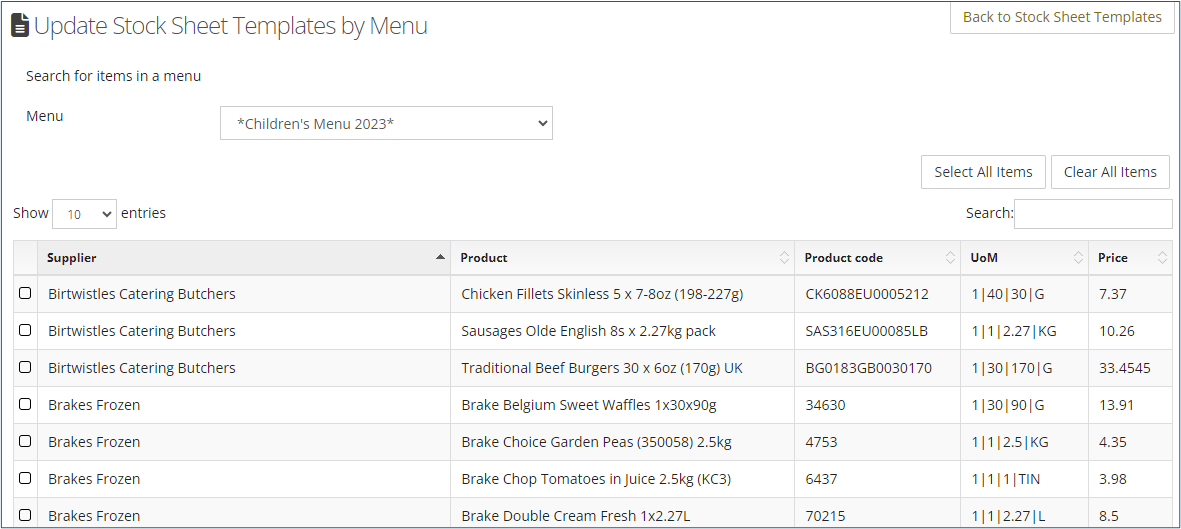Viewport: 1181px width, 529px height.
Task: Click UoM value 1|1|2.5|KG
Action: point(1010,442)
